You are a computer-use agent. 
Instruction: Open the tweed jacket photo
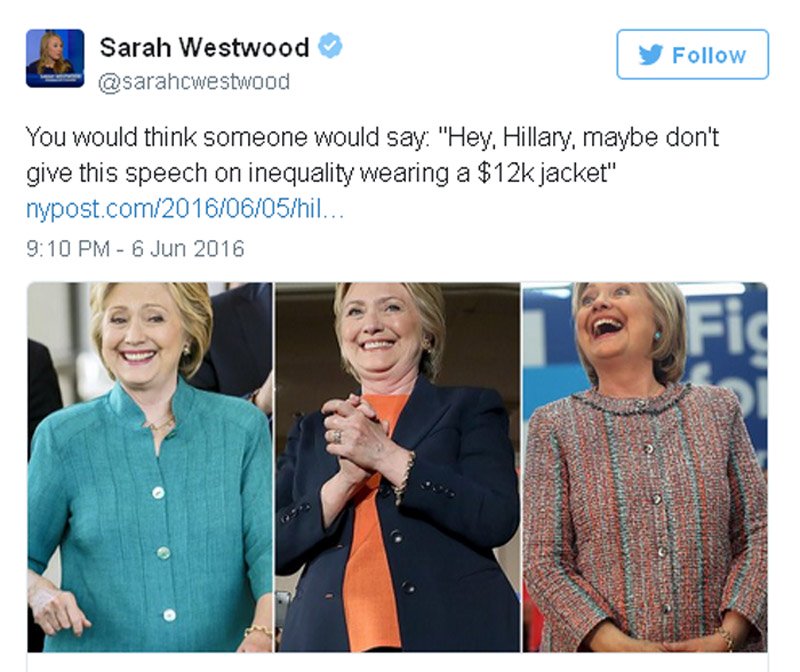[645, 467]
